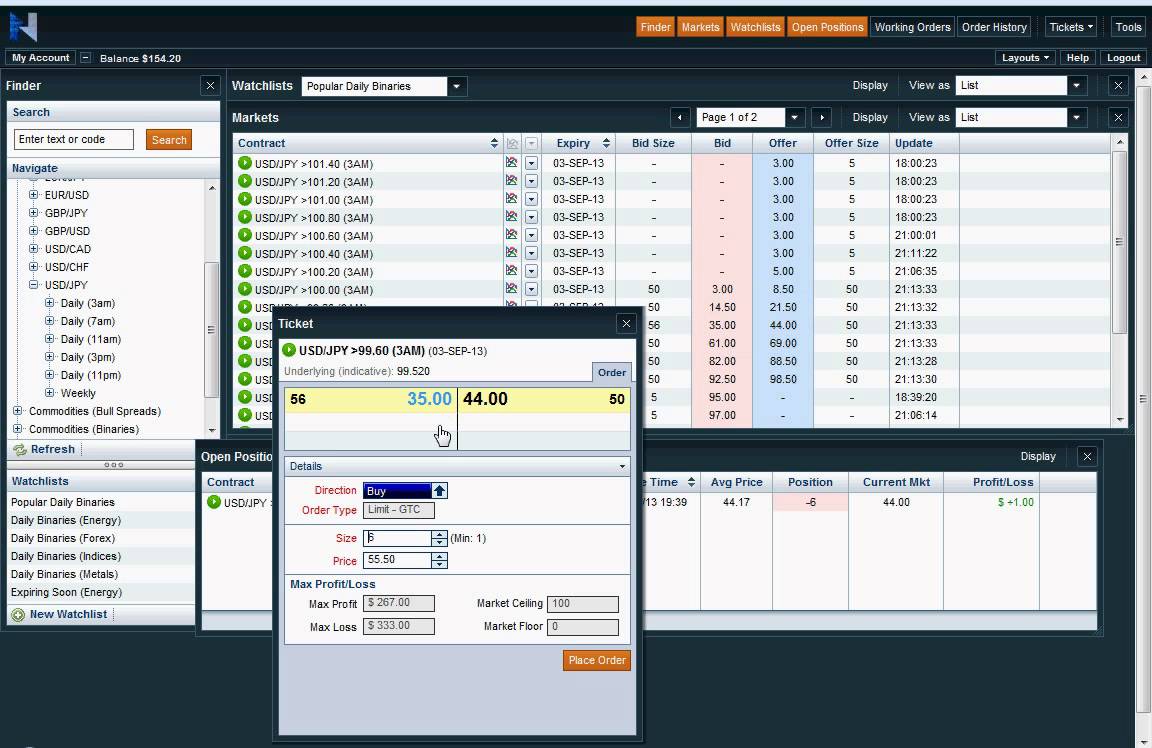Image resolution: width=1152 pixels, height=748 pixels.
Task: Click the Price stepper arrows
Action: coord(439,560)
